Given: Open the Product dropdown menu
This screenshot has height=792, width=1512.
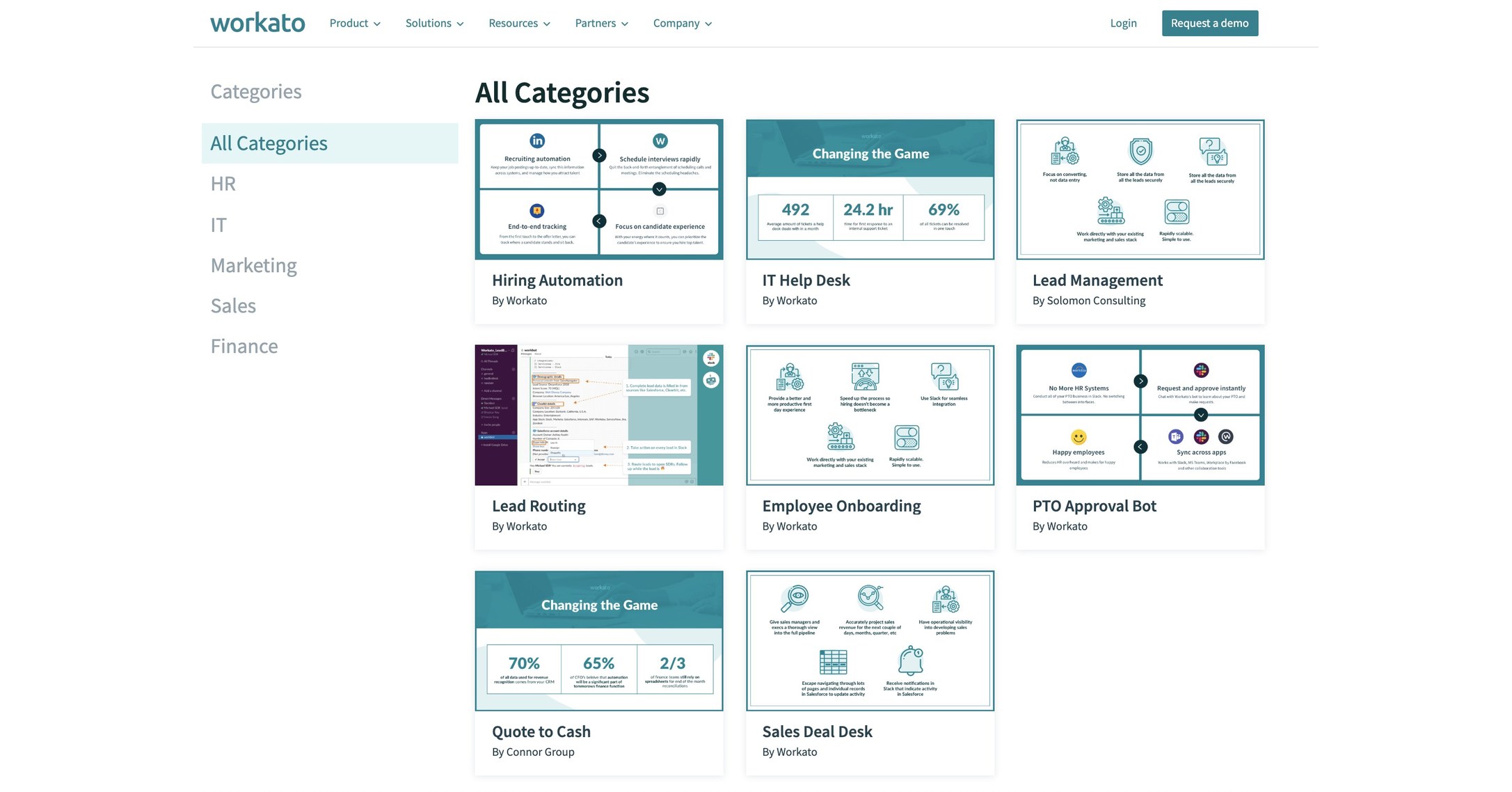Looking at the screenshot, I should coord(354,23).
